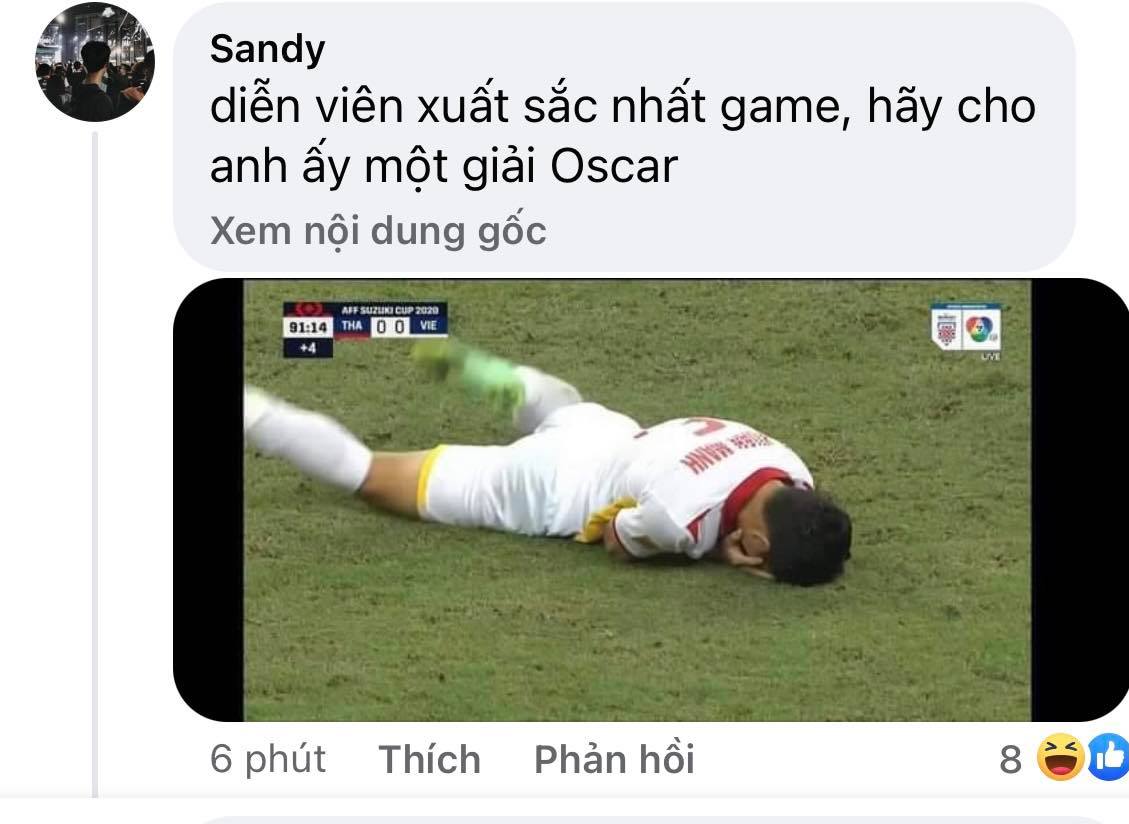Open the reaction count 8

(1010, 759)
